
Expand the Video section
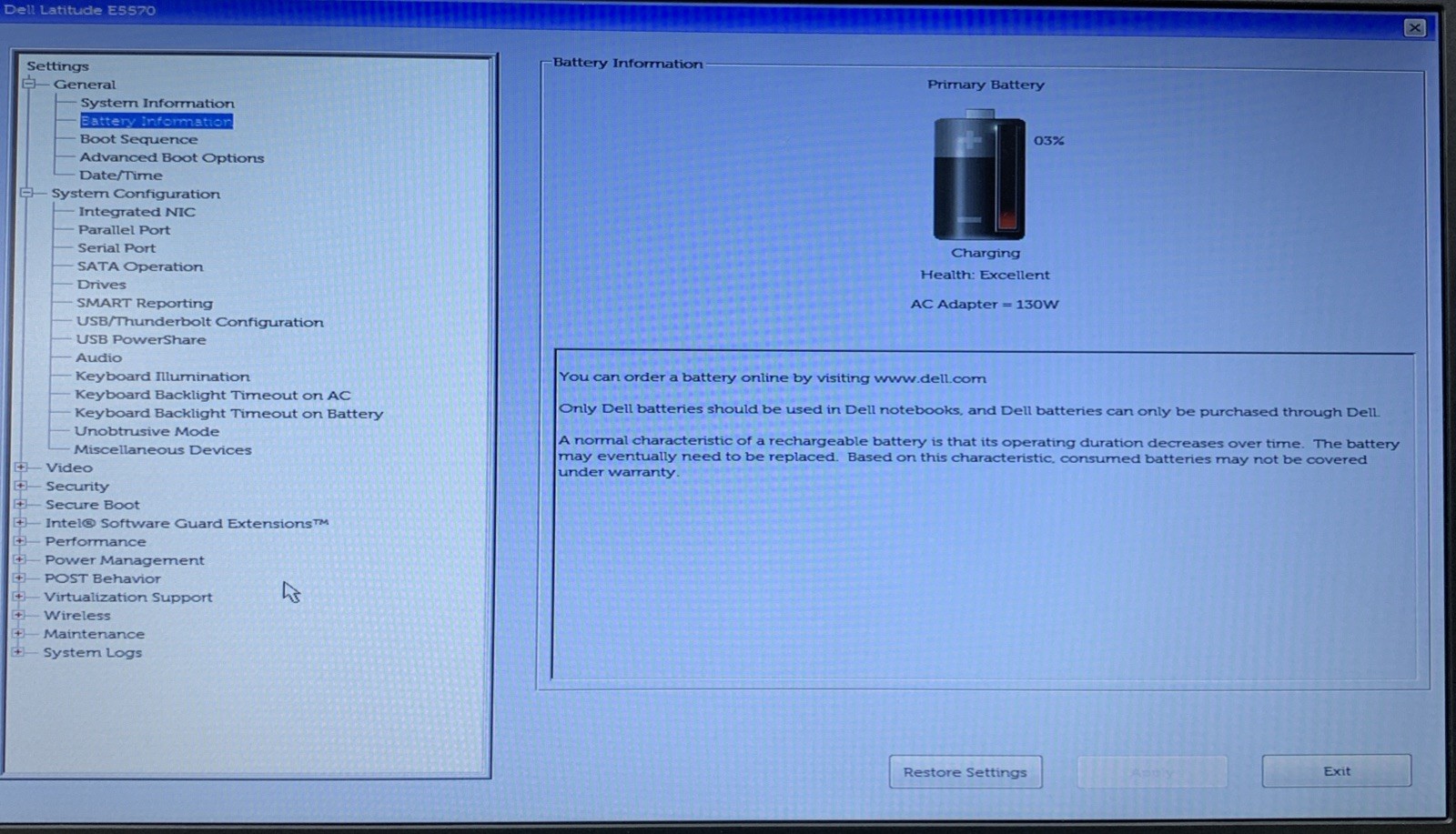pos(21,467)
